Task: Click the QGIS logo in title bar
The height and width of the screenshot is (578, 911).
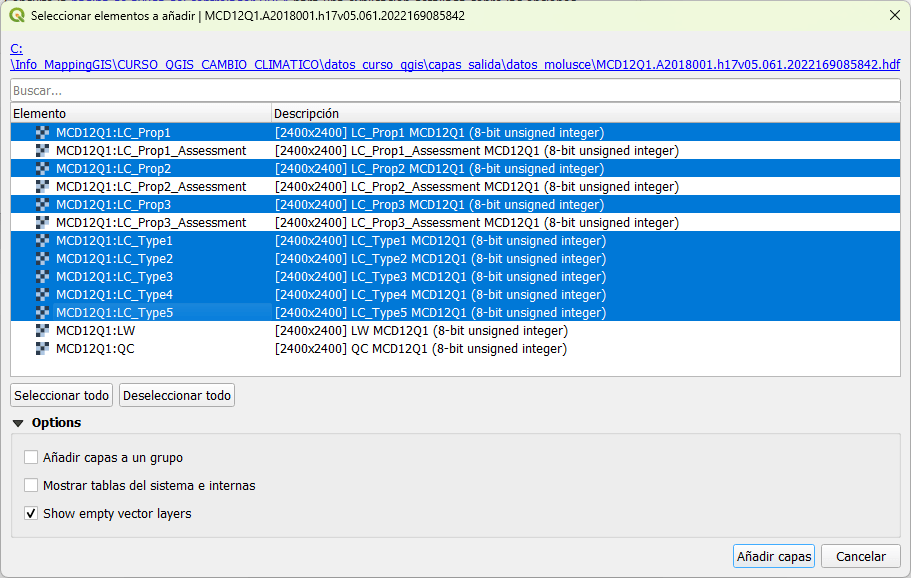Action: point(17,16)
